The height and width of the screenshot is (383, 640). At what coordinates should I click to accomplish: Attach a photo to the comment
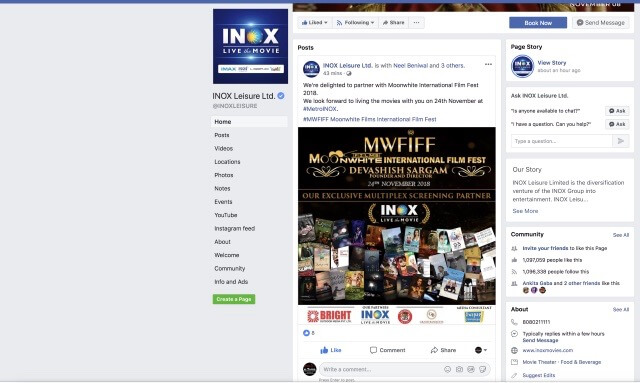[459, 370]
